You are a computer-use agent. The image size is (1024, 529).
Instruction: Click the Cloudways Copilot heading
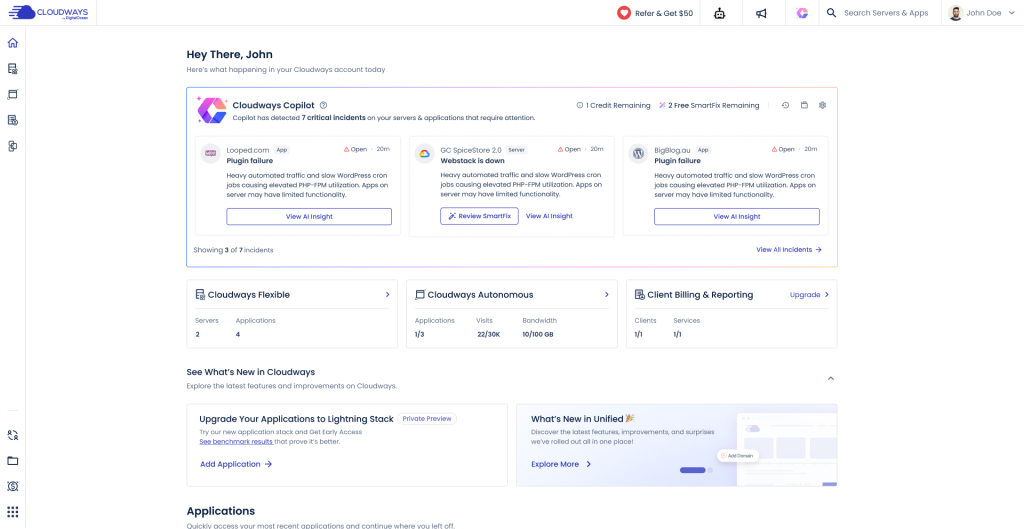[274, 105]
